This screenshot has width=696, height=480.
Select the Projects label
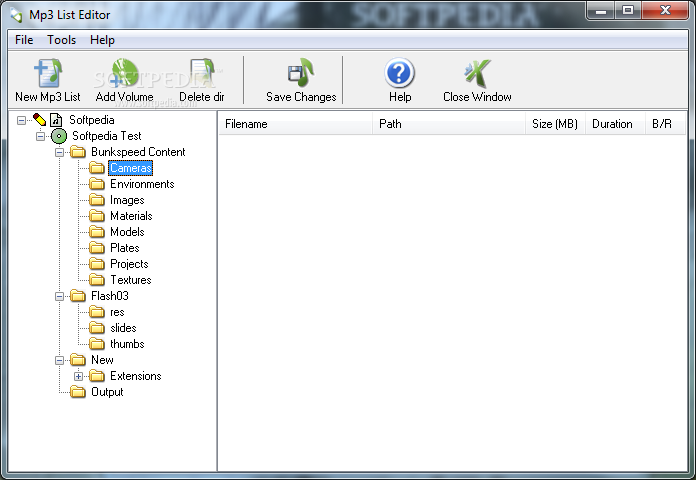[x=129, y=264]
